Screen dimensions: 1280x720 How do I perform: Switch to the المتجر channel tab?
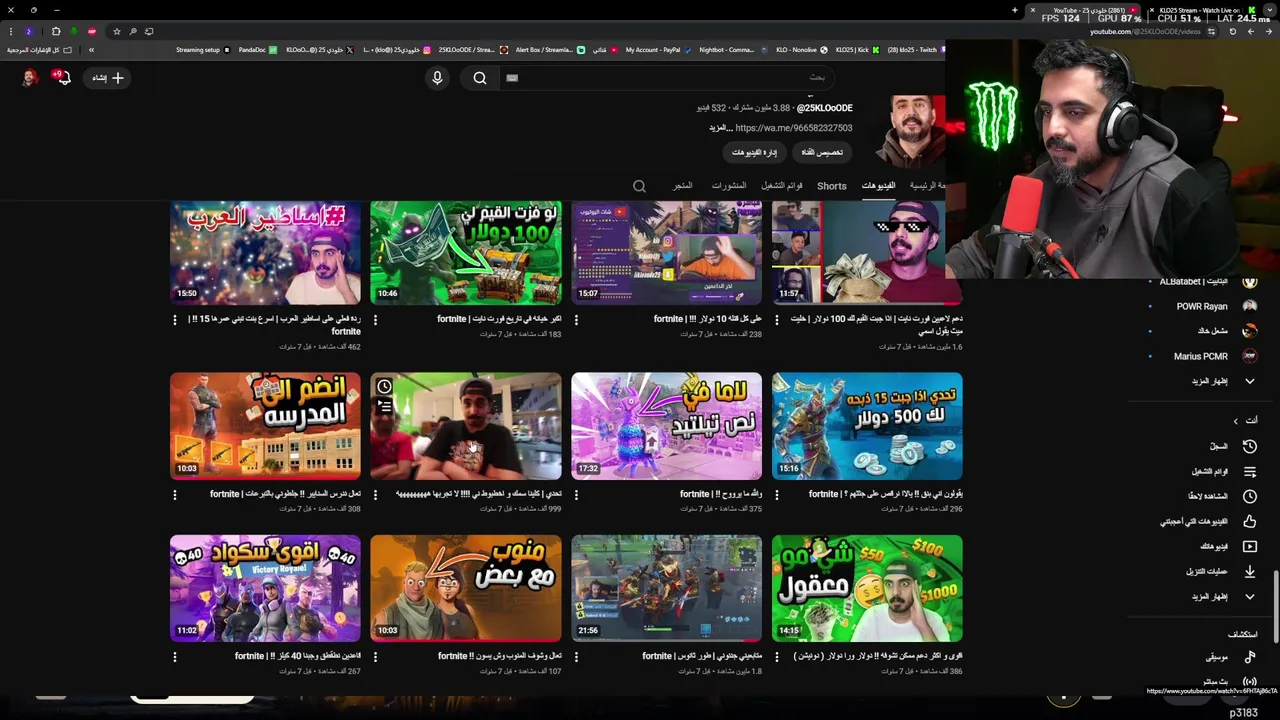pos(683,186)
